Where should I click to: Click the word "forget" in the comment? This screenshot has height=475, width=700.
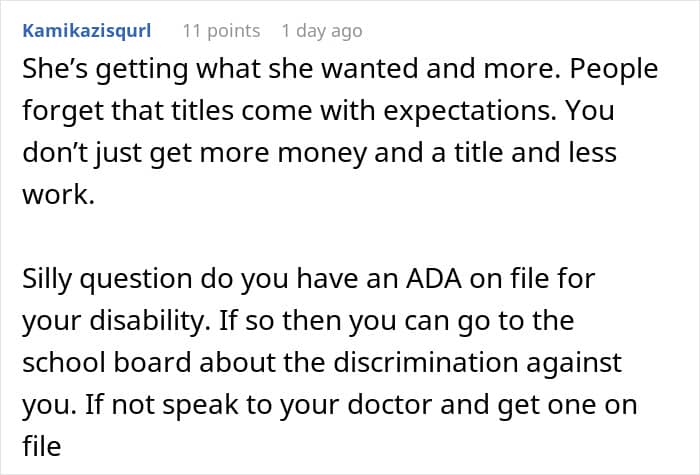click(57, 112)
